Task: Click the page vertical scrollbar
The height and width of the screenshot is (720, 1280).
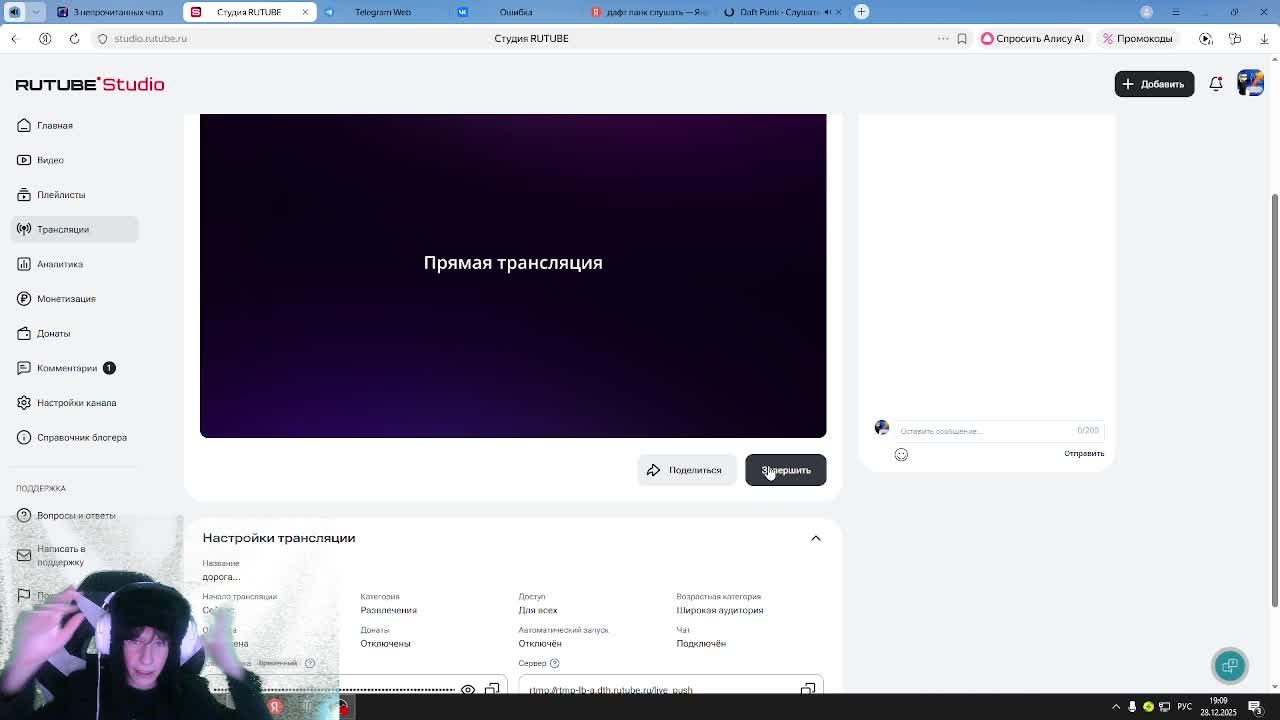Action: [1274, 400]
